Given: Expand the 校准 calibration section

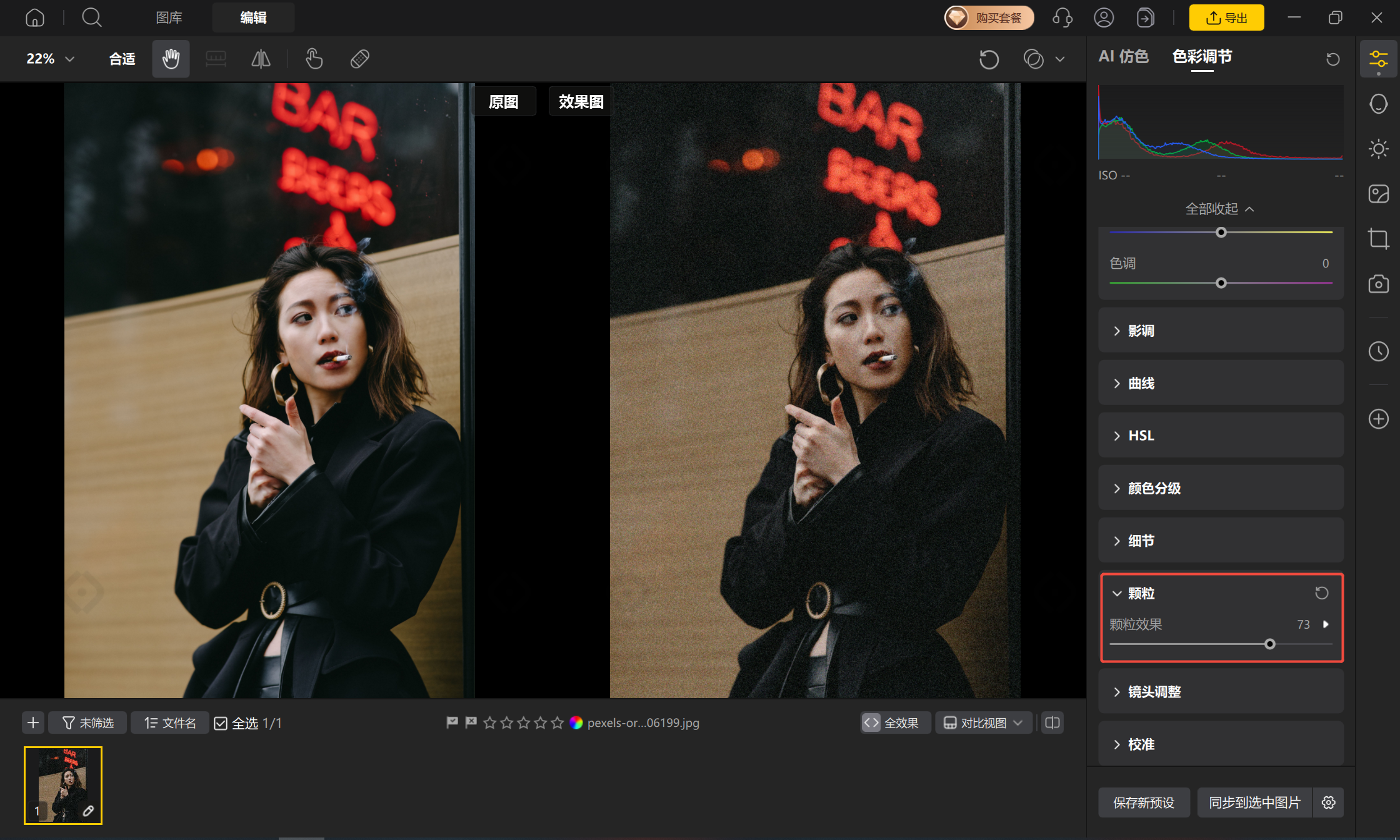Looking at the screenshot, I should pos(1221,744).
